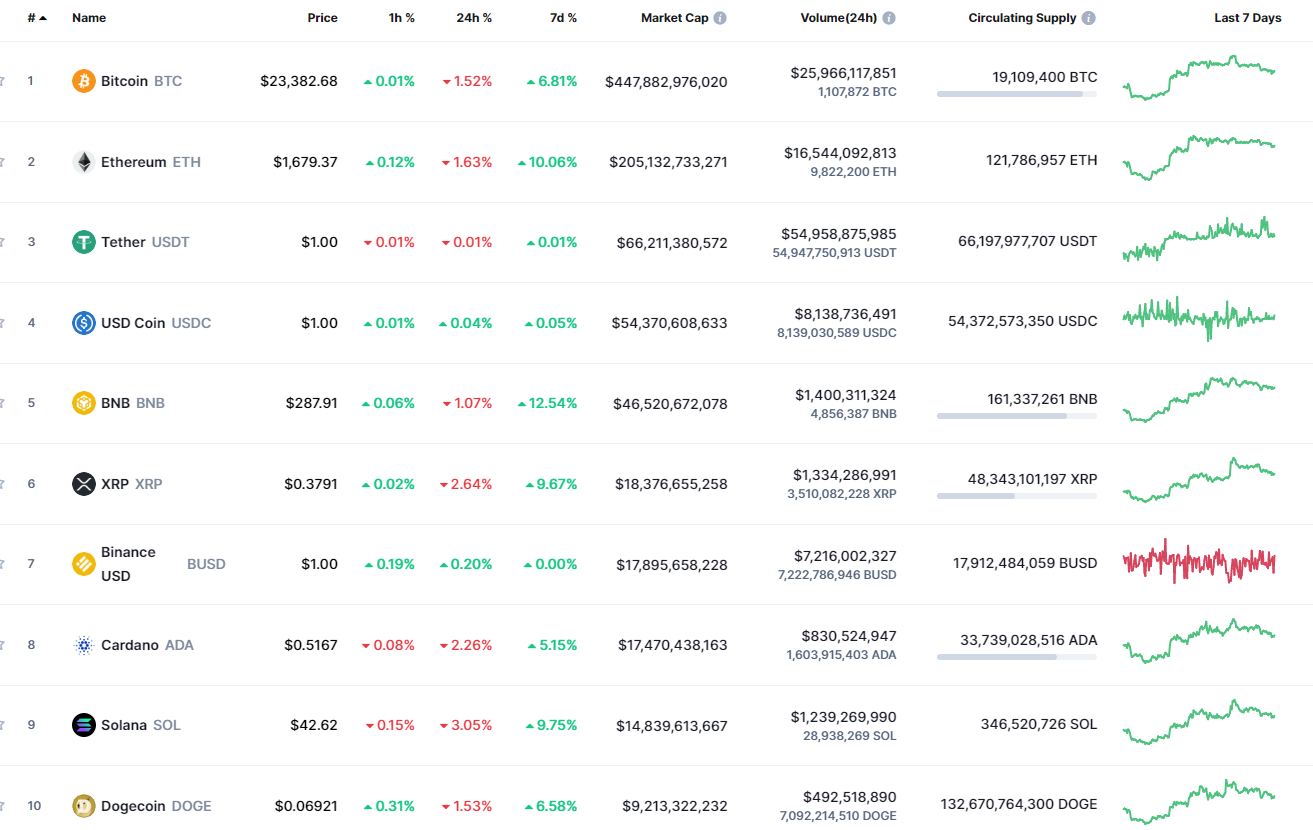Viewport: 1313px width, 830px height.
Task: Open the Binance USD coin page link
Action: [128, 563]
